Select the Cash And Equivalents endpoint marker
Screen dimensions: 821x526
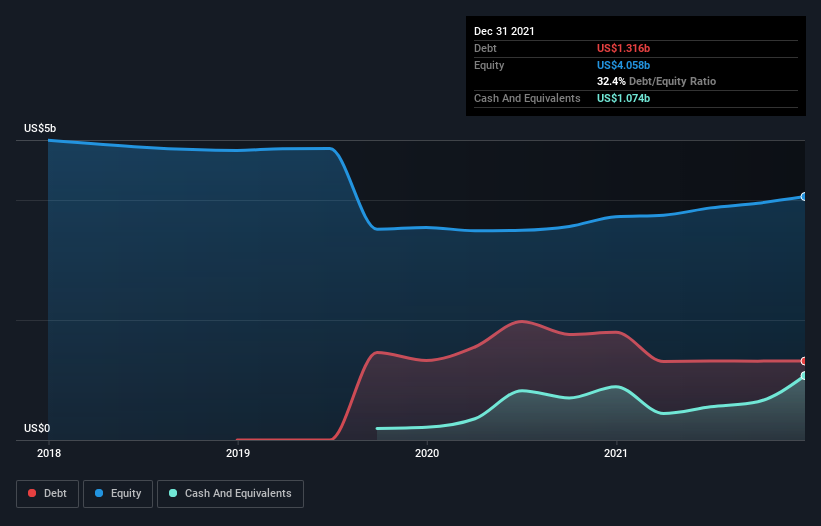804,376
